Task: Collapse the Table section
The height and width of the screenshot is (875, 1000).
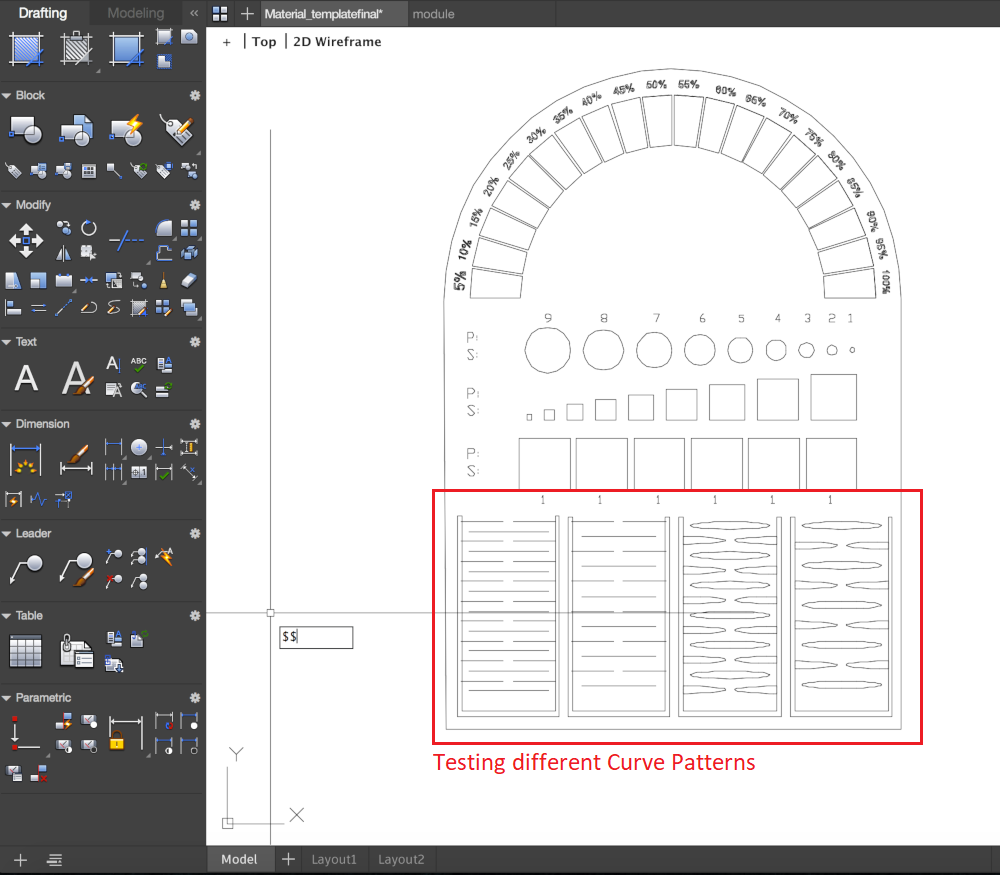Action: tap(6, 616)
